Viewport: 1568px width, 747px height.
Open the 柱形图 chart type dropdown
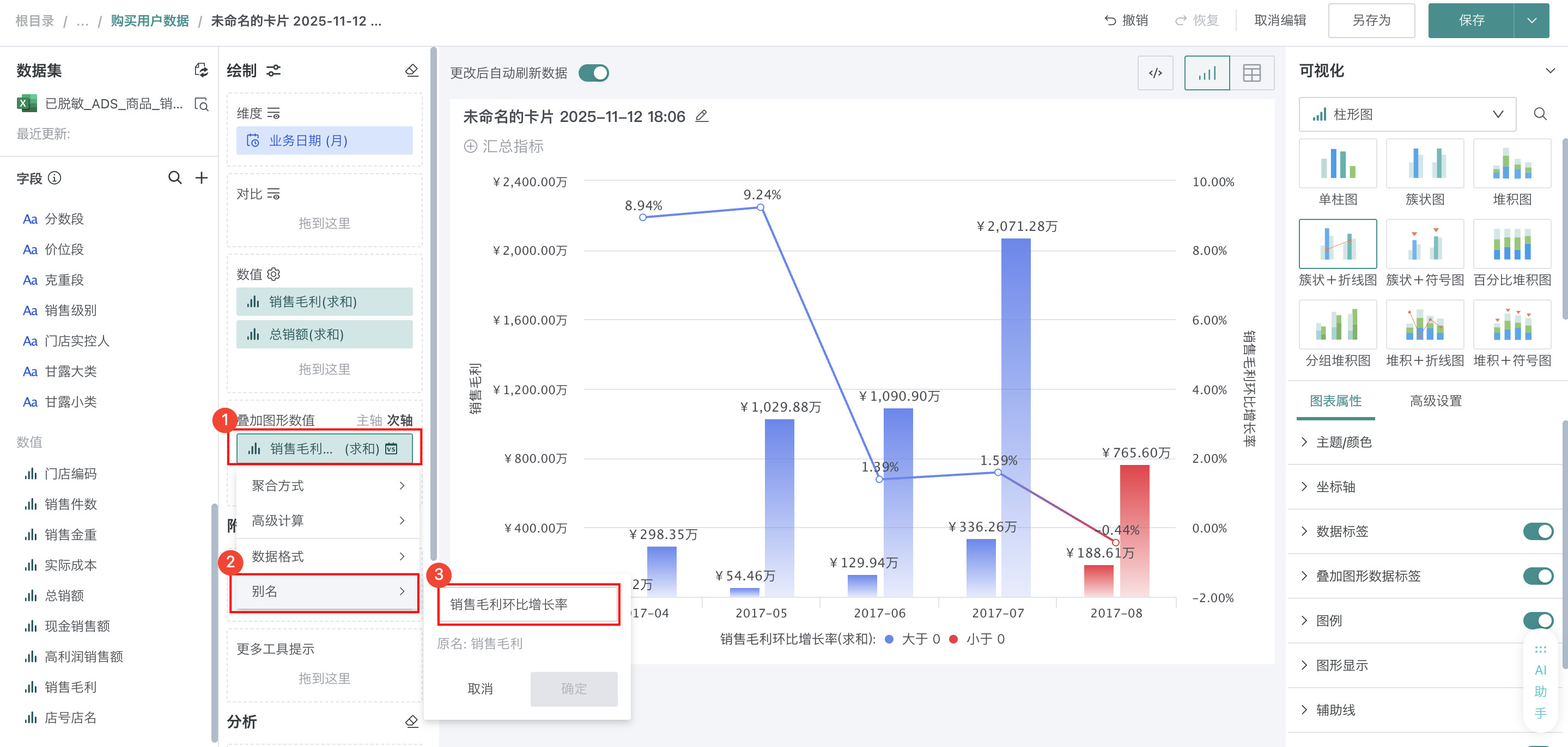point(1407,114)
